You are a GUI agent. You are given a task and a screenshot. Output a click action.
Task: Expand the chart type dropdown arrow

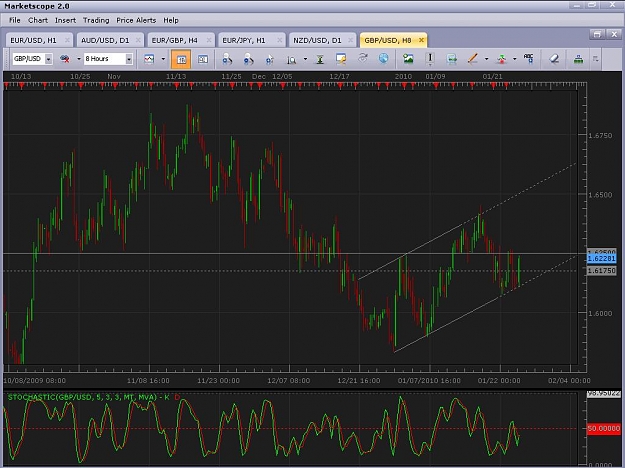coord(163,59)
